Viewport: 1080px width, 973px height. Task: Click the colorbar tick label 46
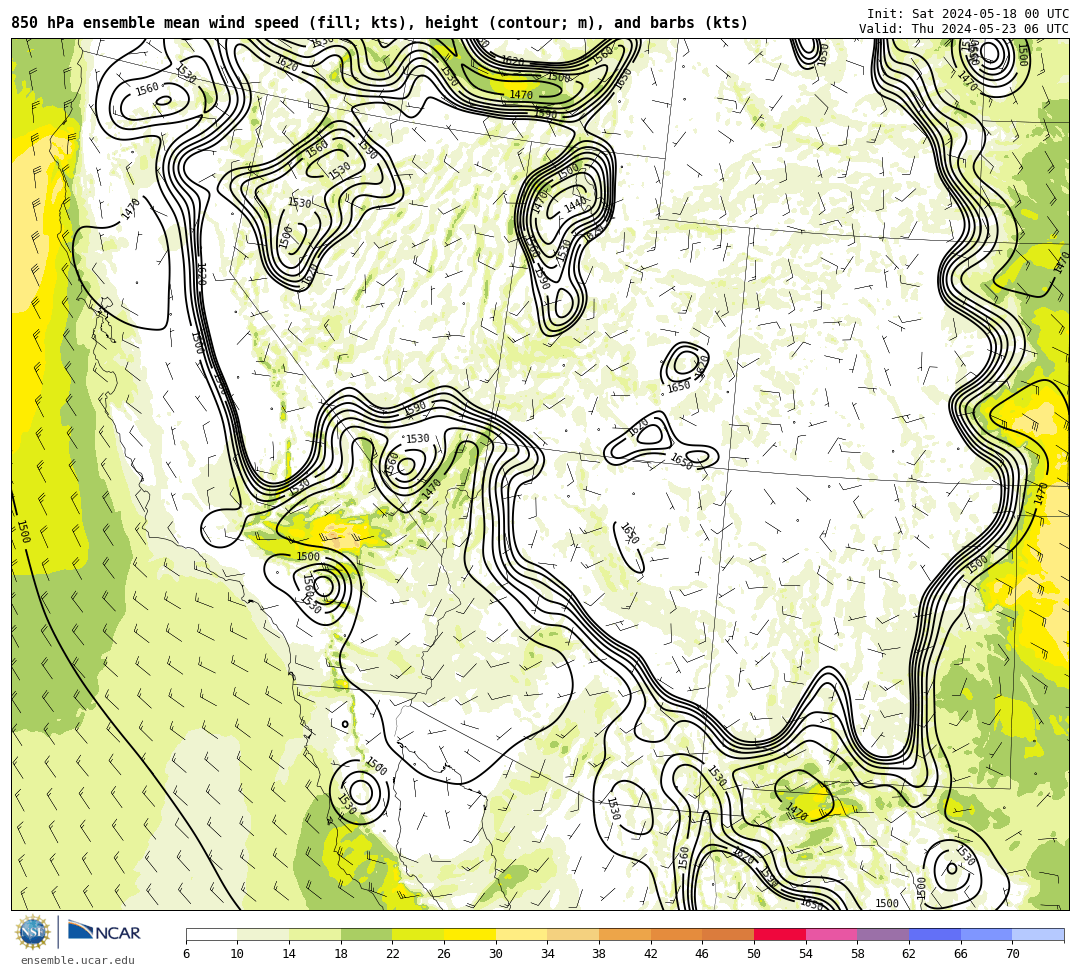pos(703,954)
